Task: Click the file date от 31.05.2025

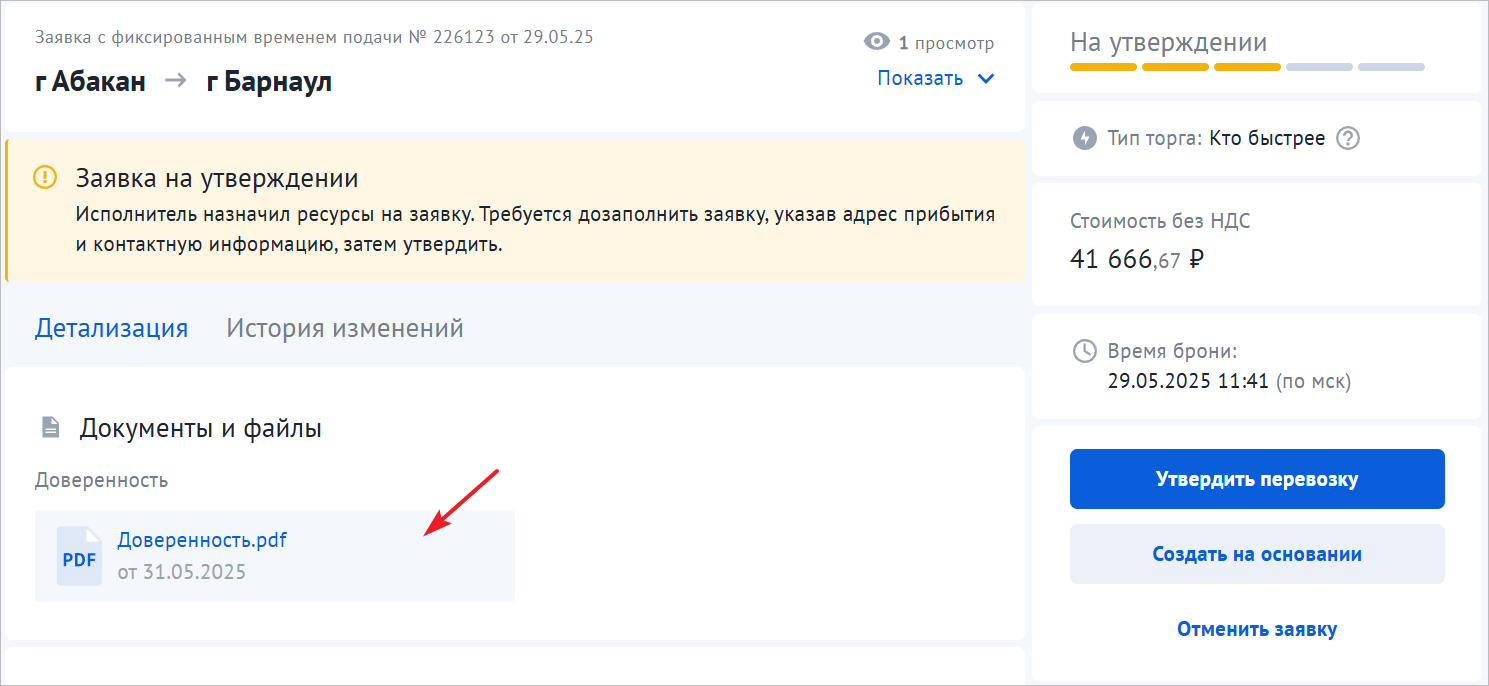Action: (181, 572)
